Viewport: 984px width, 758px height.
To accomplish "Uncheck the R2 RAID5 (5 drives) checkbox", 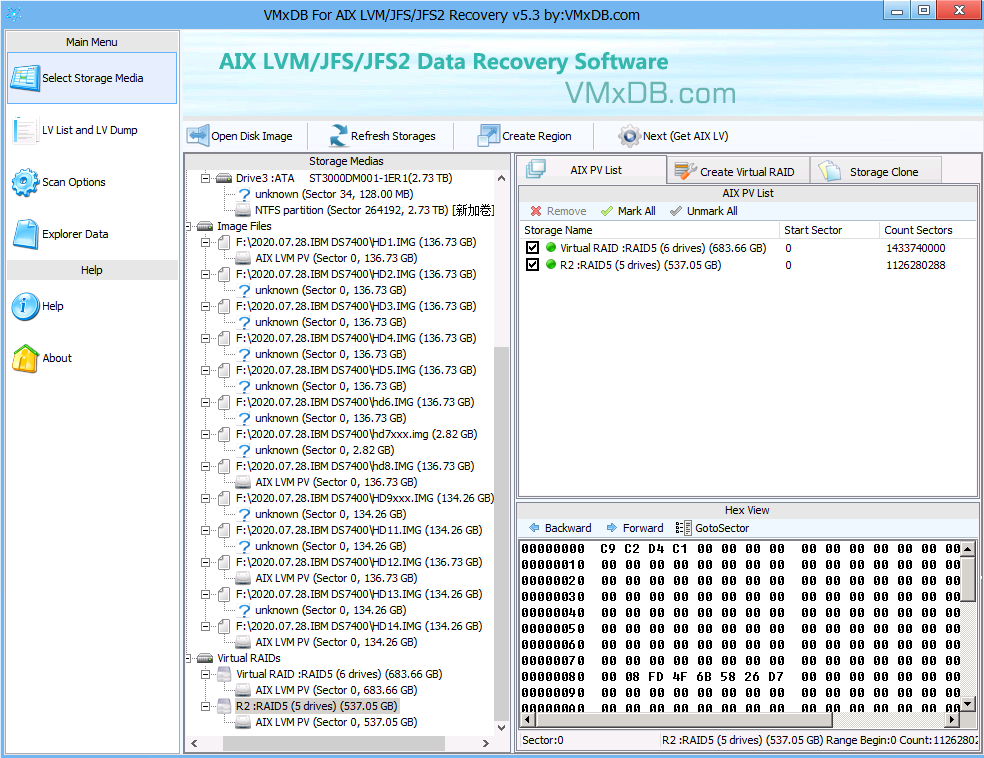I will [x=533, y=265].
